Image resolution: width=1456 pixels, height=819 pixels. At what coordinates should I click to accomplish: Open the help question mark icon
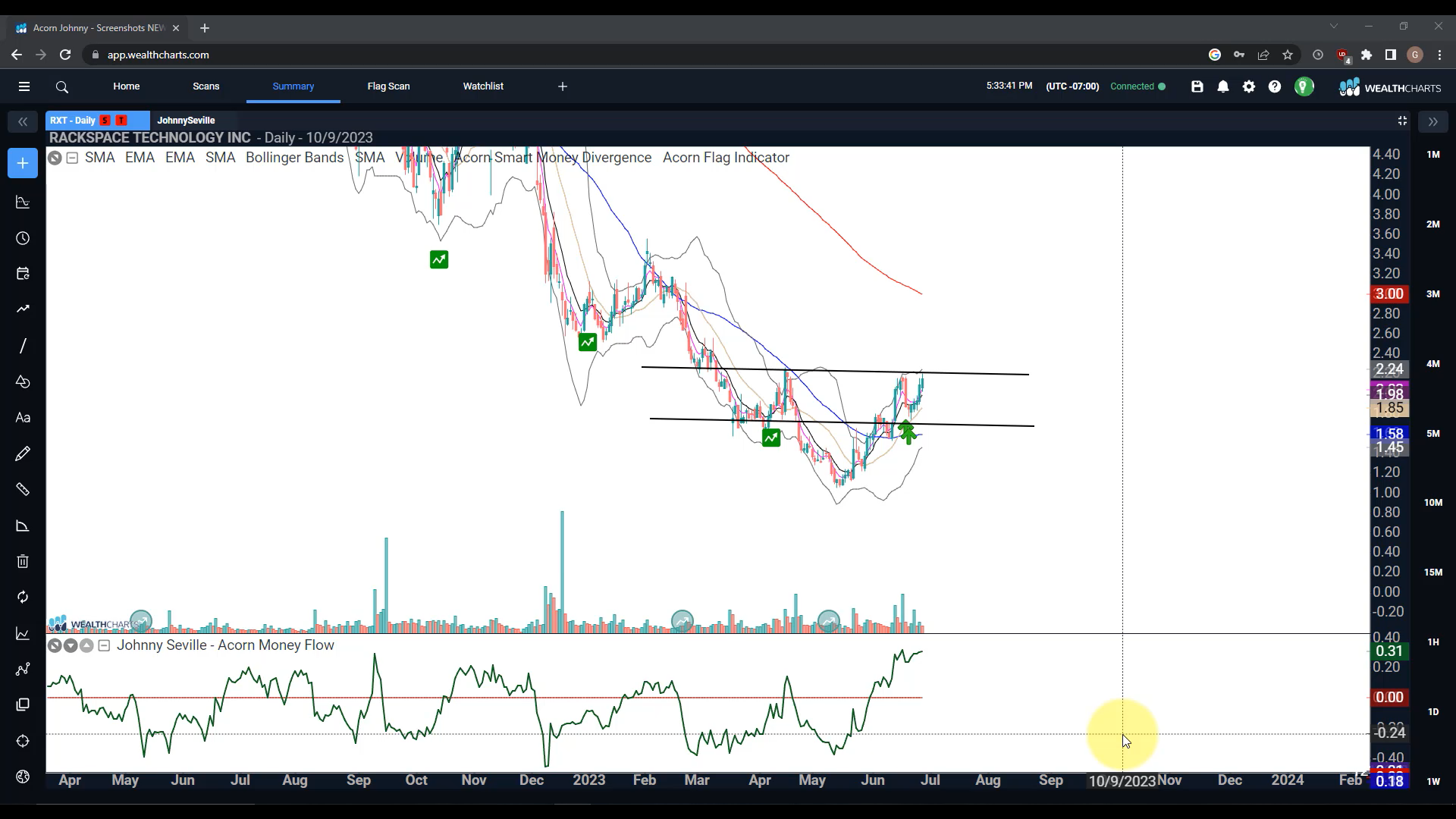pyautogui.click(x=1275, y=86)
